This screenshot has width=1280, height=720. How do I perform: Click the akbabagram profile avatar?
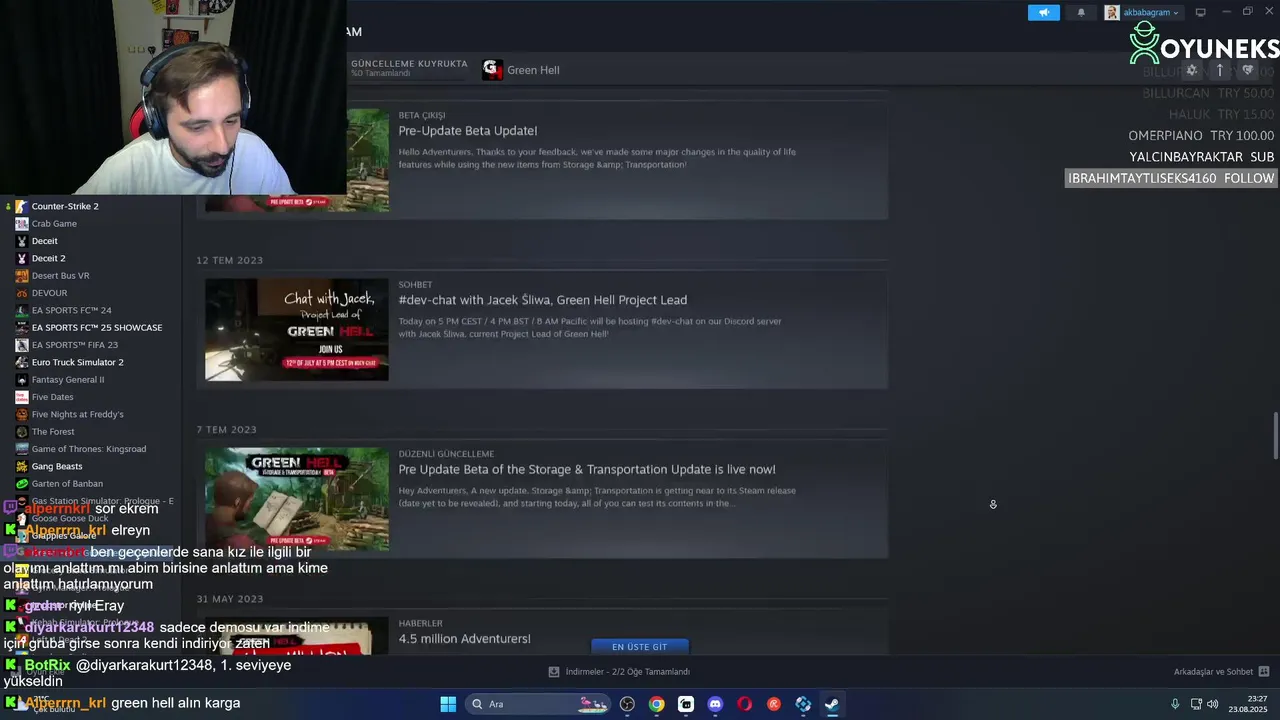tap(1112, 13)
